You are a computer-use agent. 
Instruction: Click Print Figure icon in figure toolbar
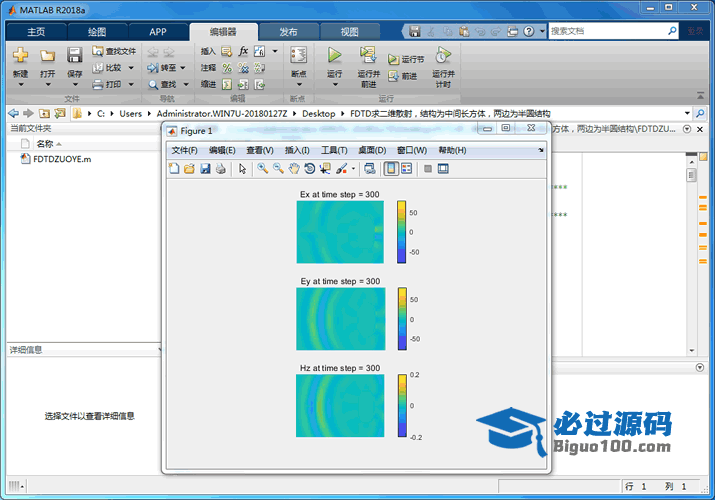(x=221, y=169)
